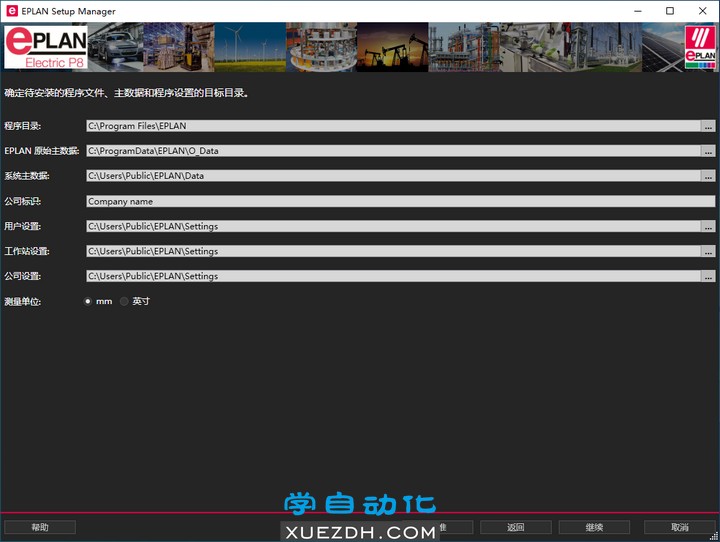Click the EPLAN logo at banner right
The width and height of the screenshot is (720, 542).
(700, 47)
